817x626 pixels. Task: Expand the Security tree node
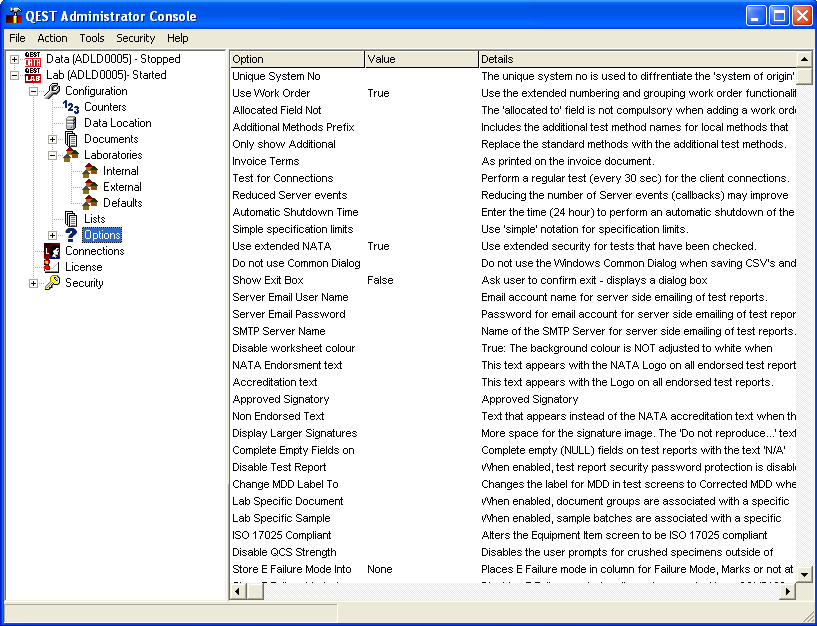(34, 283)
